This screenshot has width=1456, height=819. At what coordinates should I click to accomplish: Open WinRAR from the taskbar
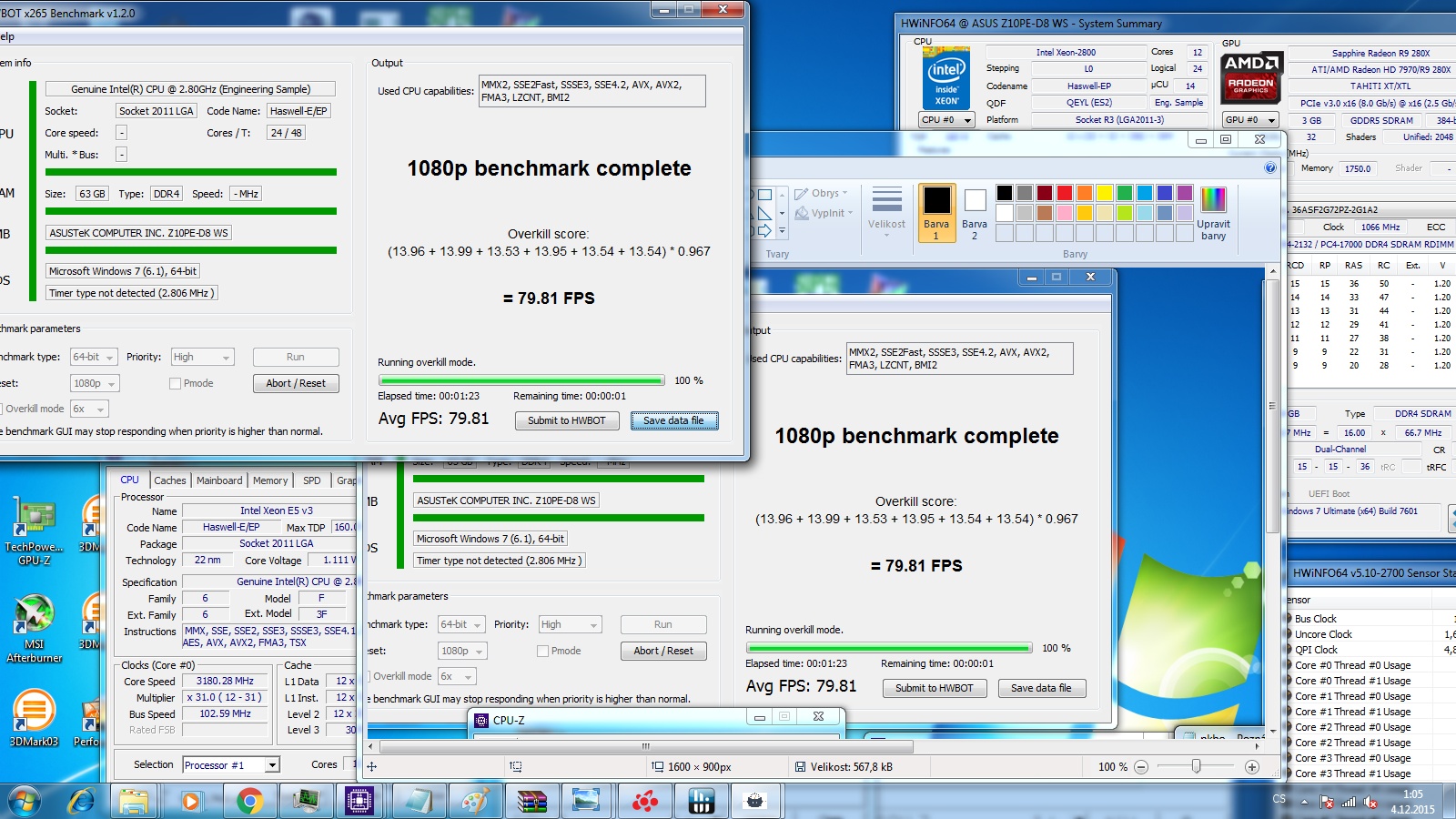tap(531, 801)
